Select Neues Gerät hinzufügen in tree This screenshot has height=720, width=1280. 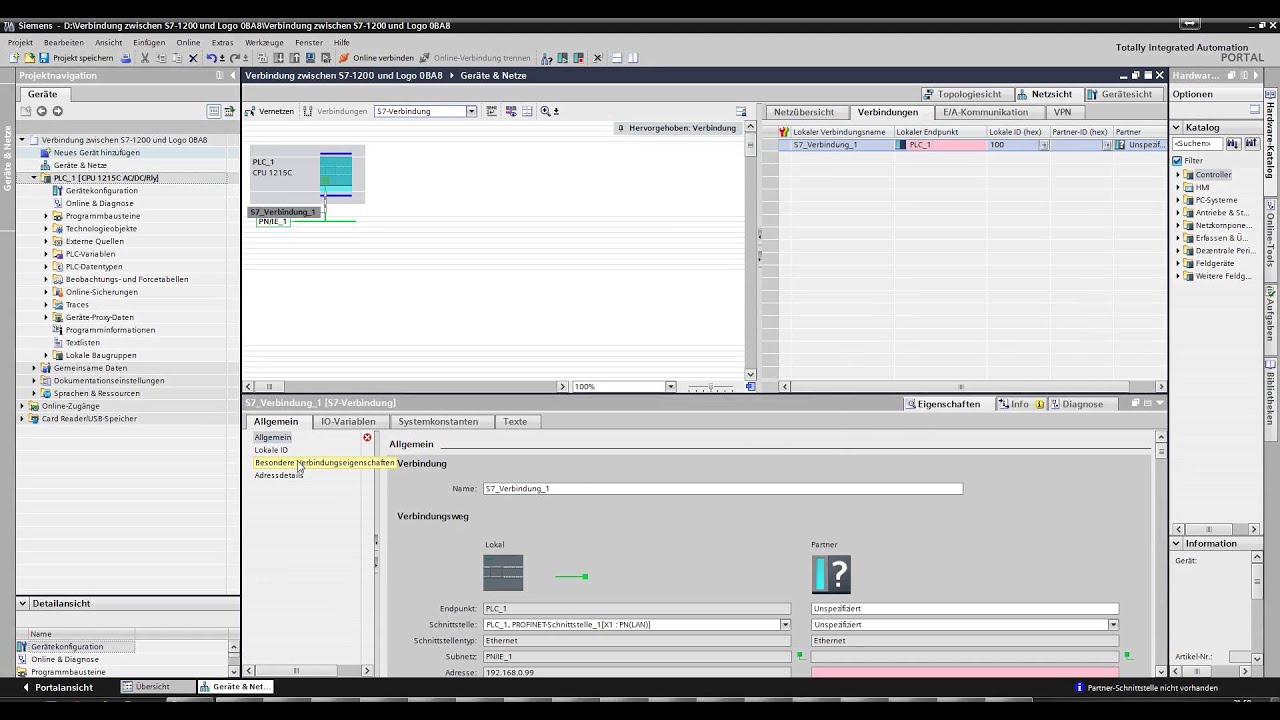coord(96,153)
